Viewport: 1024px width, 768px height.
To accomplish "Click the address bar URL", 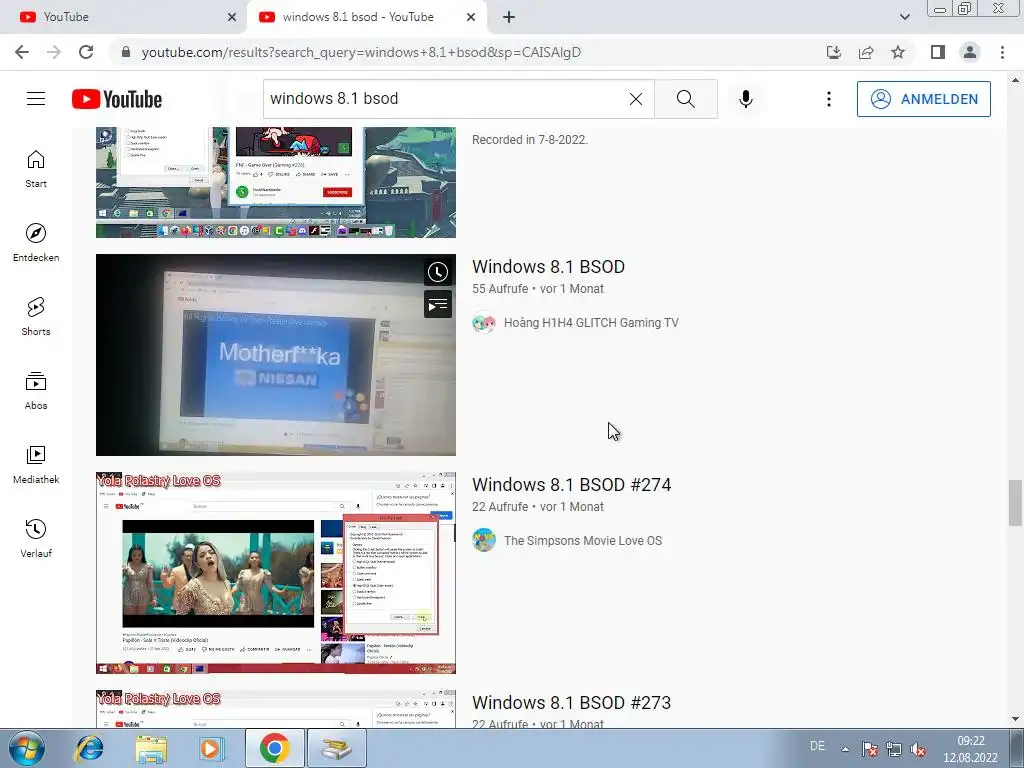I will pyautogui.click(x=361, y=52).
